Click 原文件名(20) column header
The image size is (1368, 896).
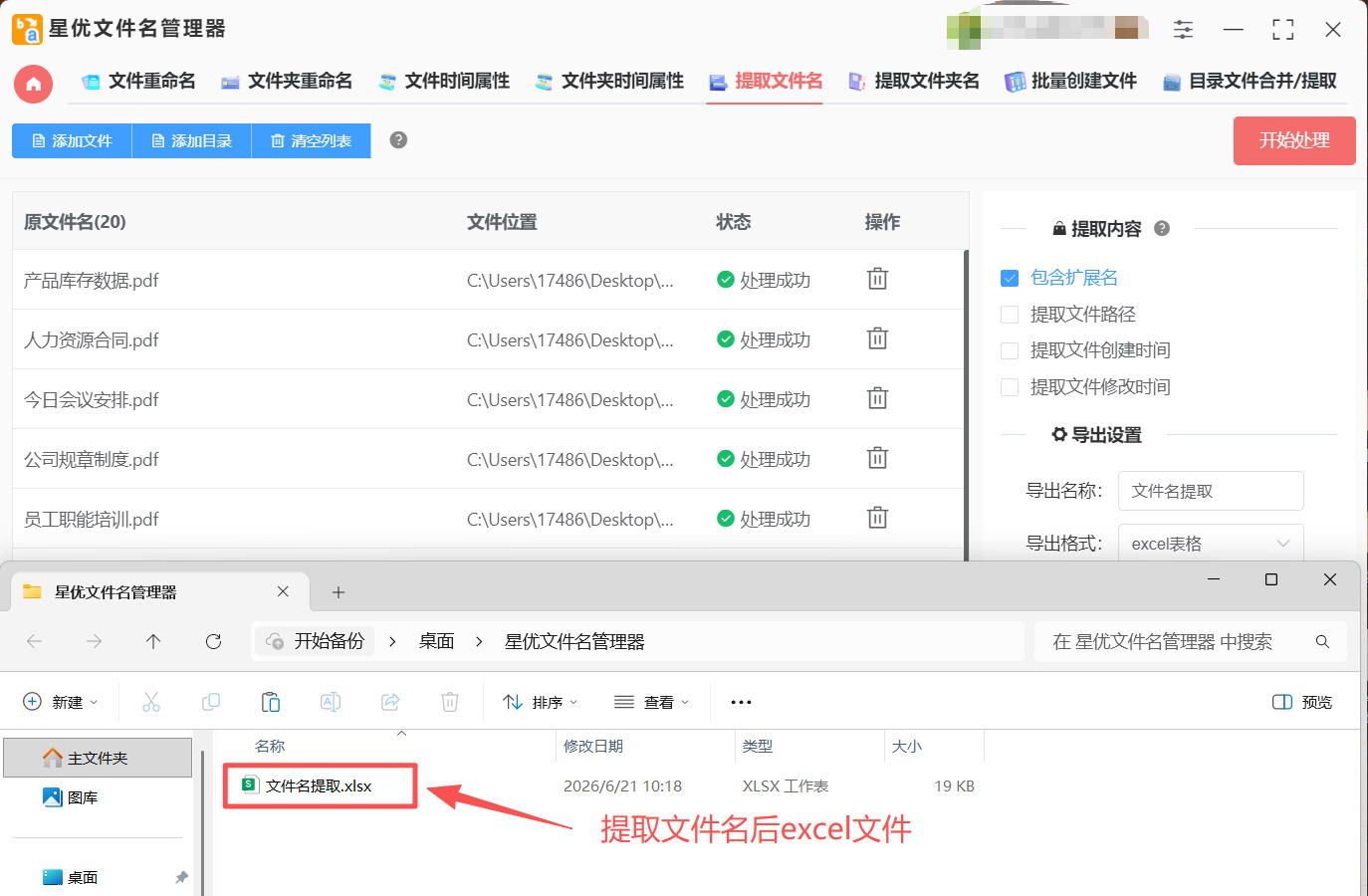click(x=75, y=222)
